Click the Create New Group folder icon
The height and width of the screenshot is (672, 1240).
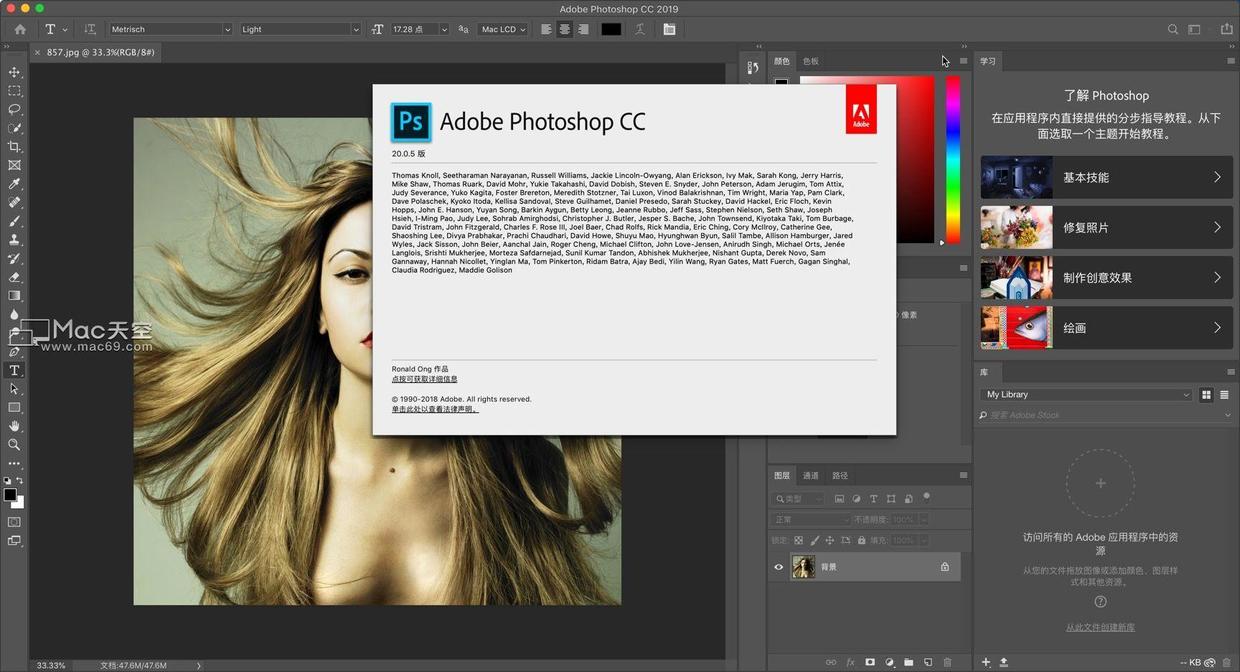click(909, 662)
